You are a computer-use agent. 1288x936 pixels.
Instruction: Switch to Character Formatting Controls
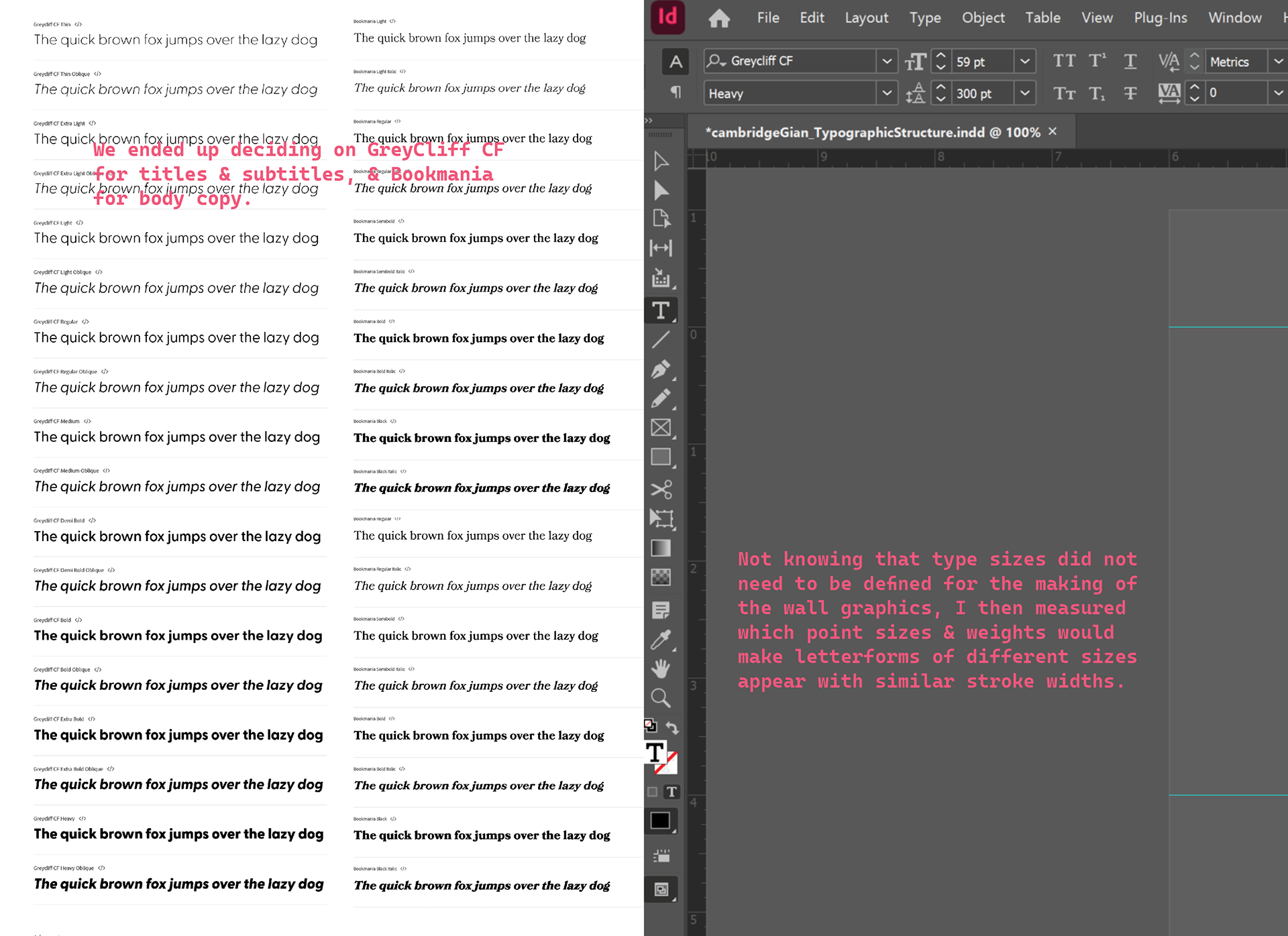point(676,62)
